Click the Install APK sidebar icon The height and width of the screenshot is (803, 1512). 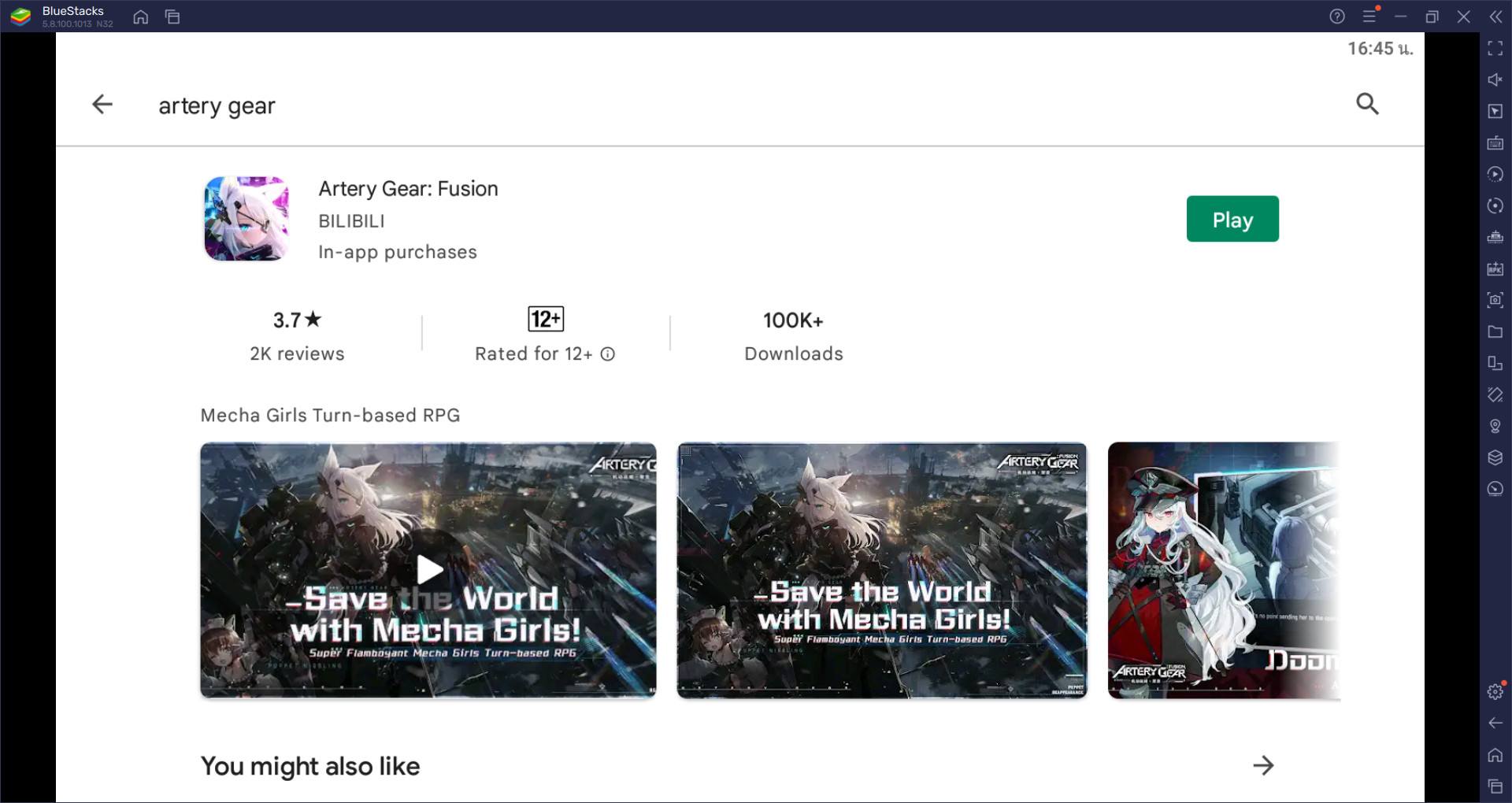pos(1495,268)
